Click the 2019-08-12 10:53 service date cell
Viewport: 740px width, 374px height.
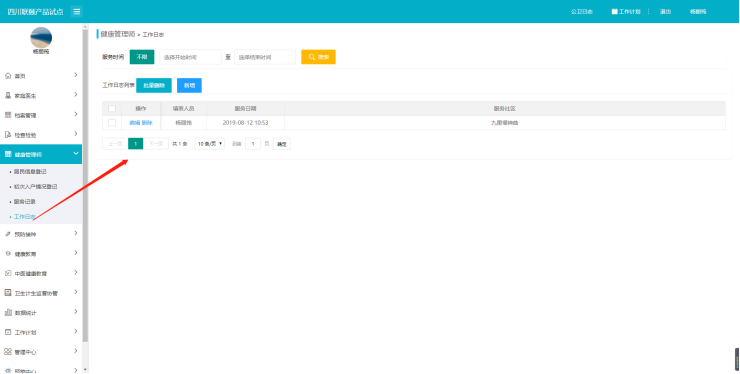(x=245, y=123)
